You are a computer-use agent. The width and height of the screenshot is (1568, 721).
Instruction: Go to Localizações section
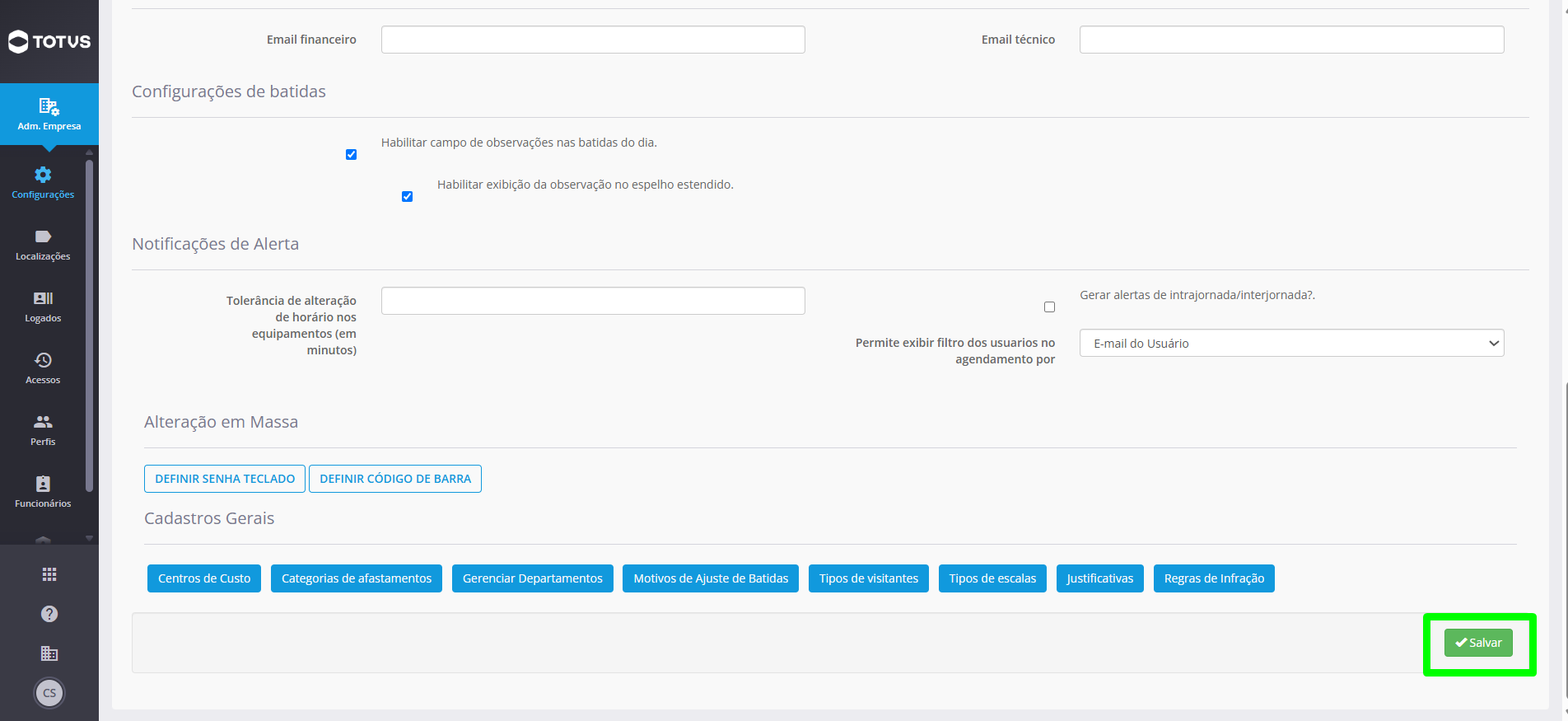click(x=43, y=245)
